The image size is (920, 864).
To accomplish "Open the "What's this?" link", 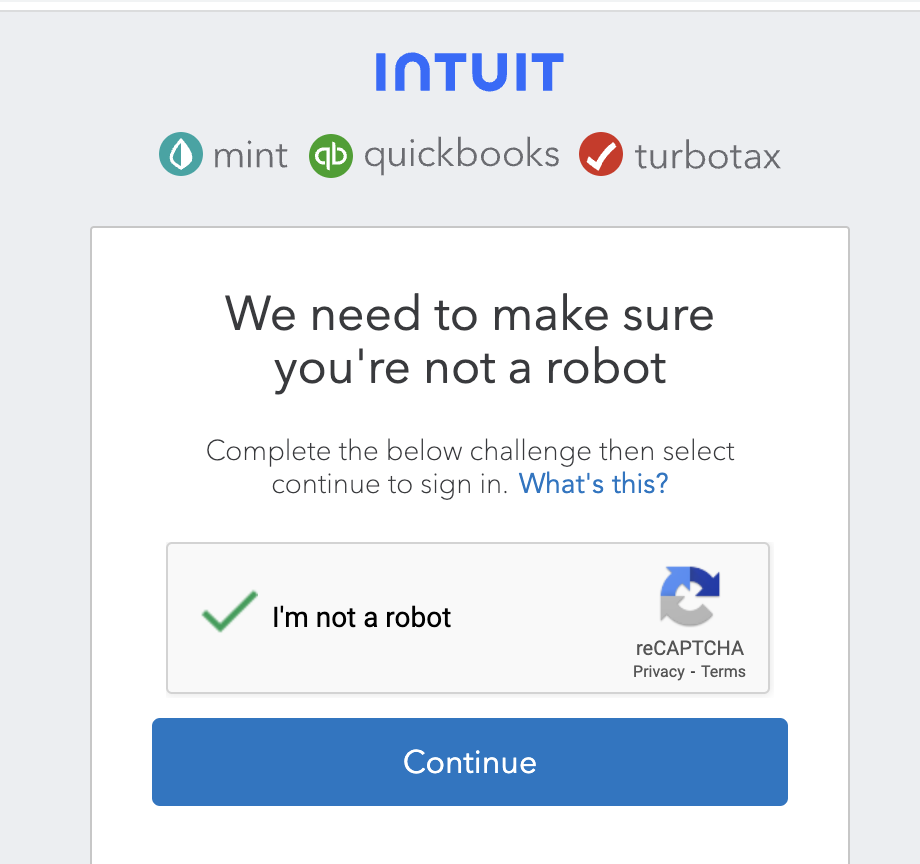I will [593, 484].
